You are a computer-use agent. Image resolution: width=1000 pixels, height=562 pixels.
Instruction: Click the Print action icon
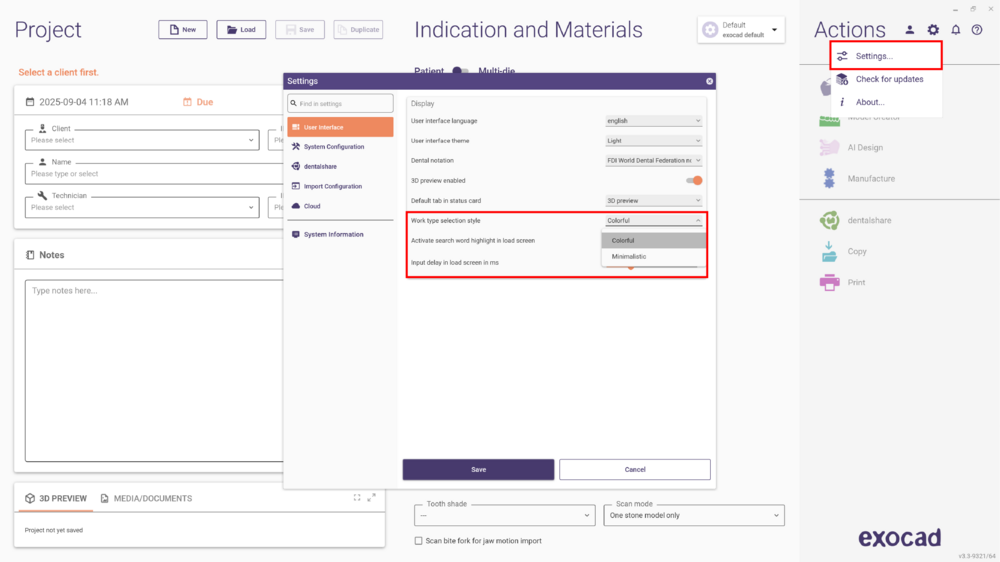click(829, 282)
